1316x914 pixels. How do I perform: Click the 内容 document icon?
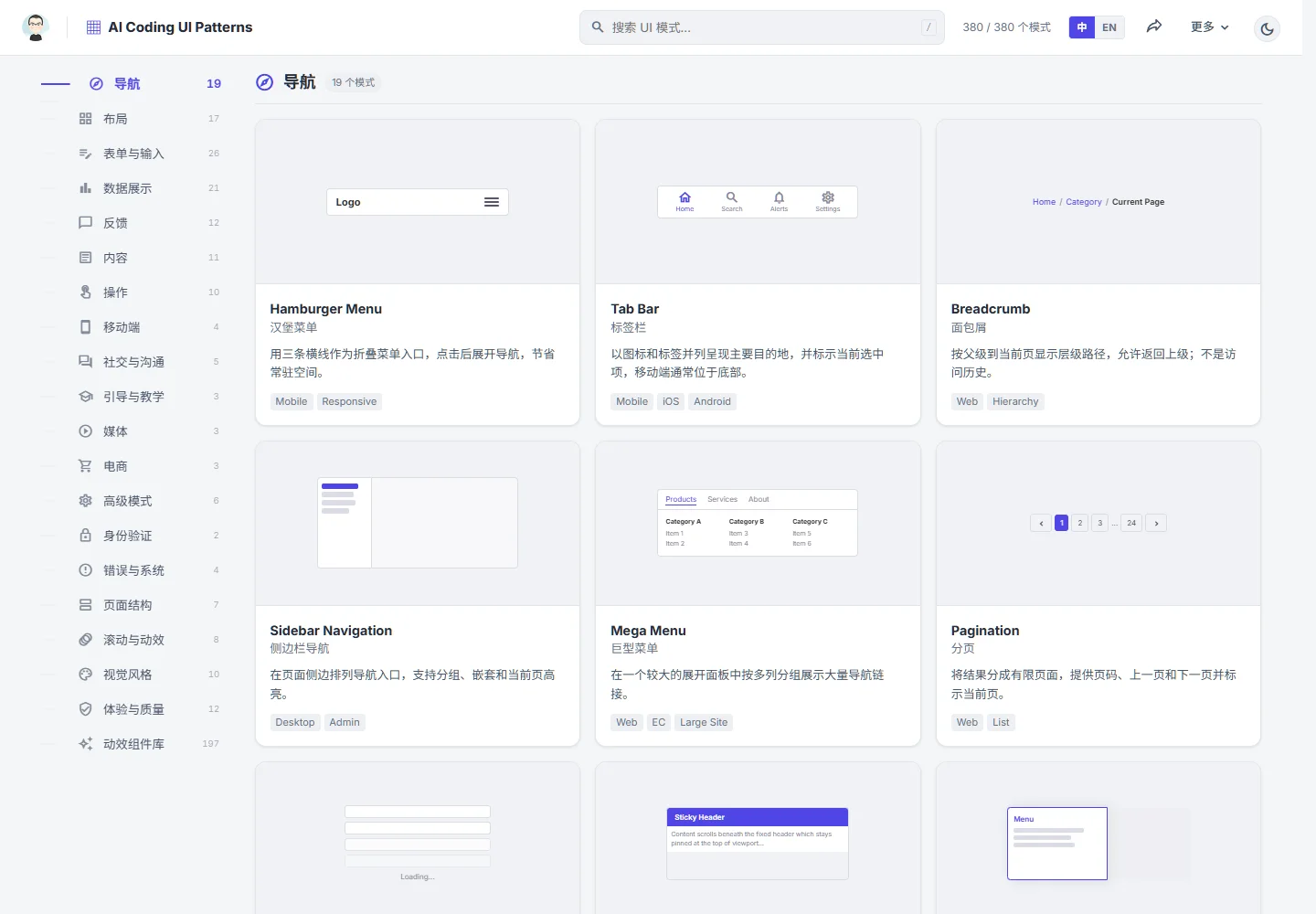pos(85,258)
